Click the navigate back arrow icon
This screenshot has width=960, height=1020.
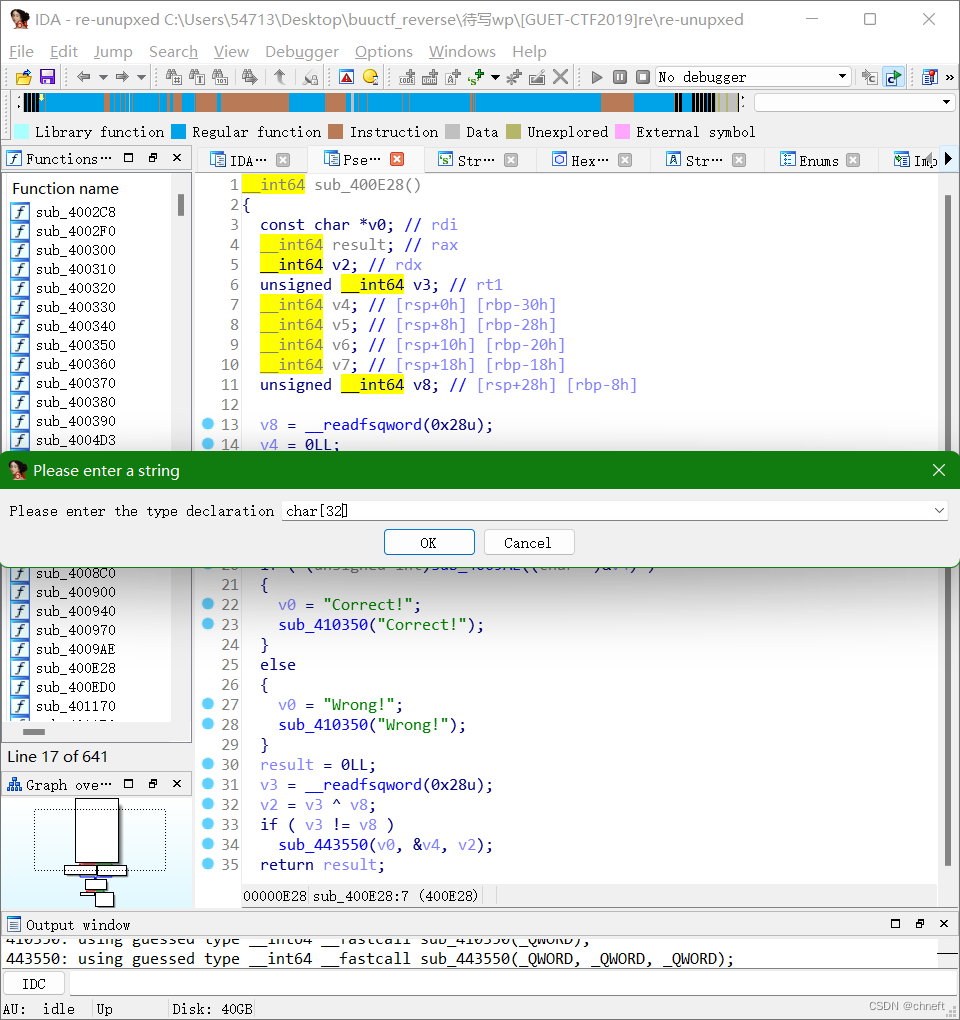[x=82, y=77]
